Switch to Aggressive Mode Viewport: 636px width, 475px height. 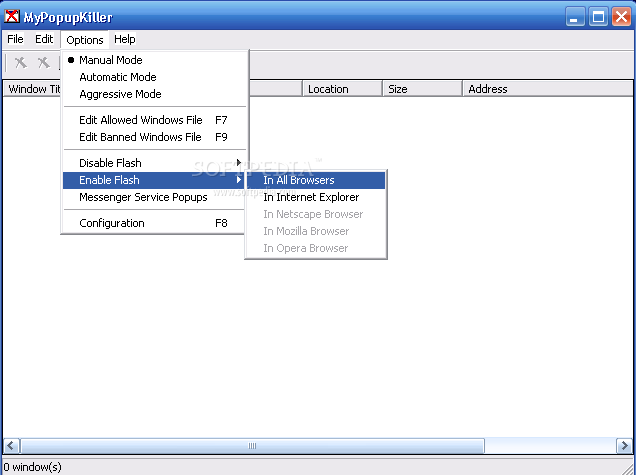155,94
